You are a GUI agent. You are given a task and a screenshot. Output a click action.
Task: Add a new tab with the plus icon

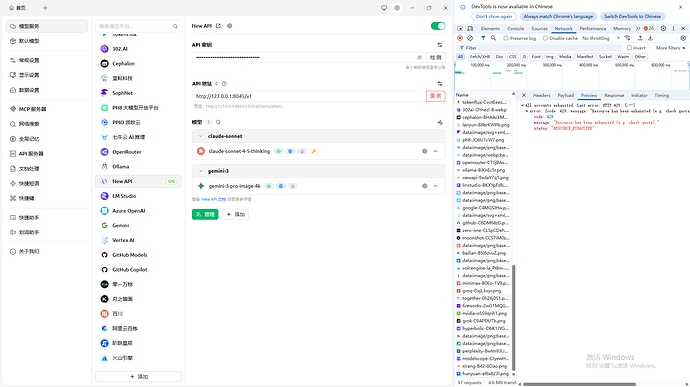(45, 7)
